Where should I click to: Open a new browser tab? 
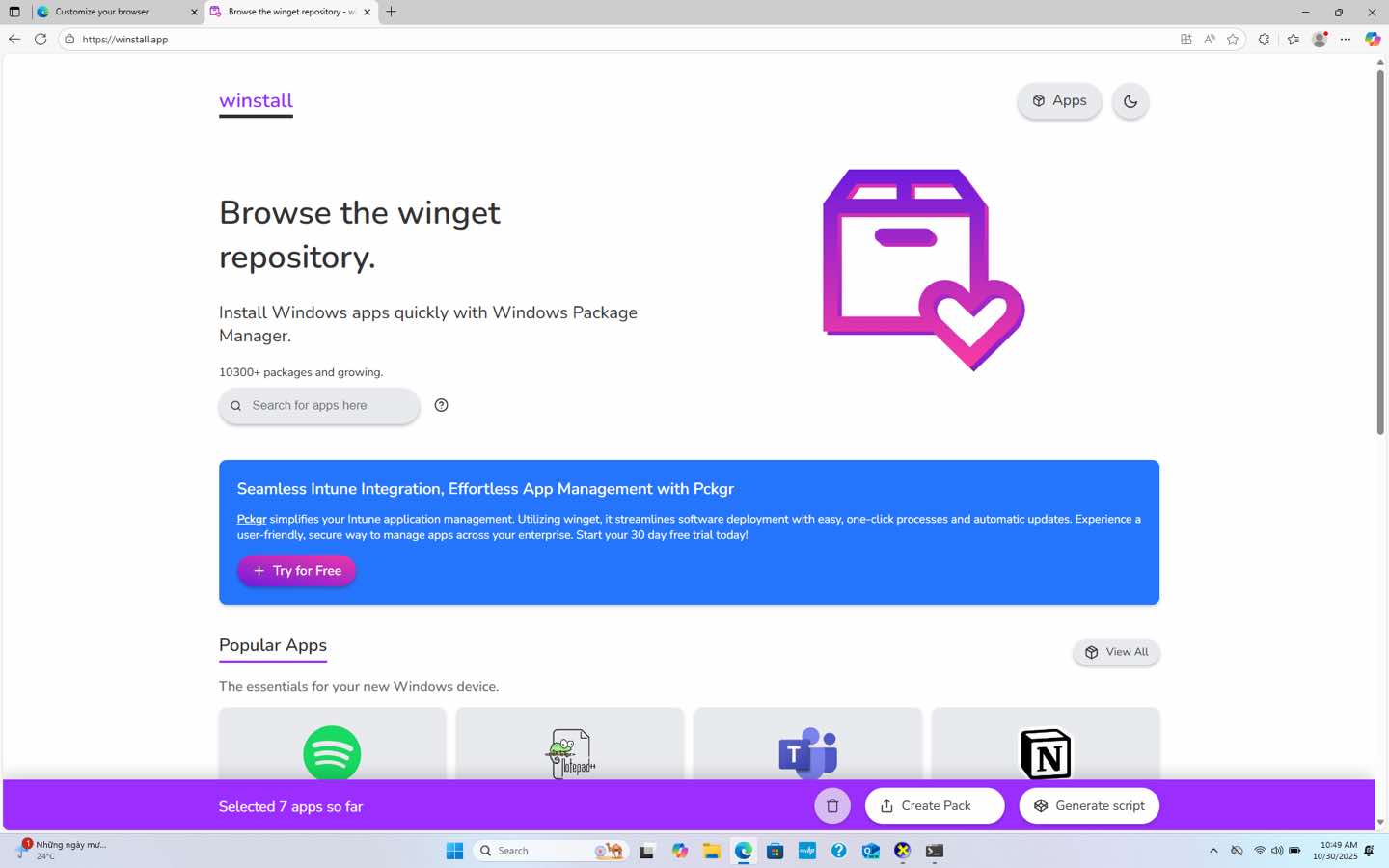coord(391,12)
